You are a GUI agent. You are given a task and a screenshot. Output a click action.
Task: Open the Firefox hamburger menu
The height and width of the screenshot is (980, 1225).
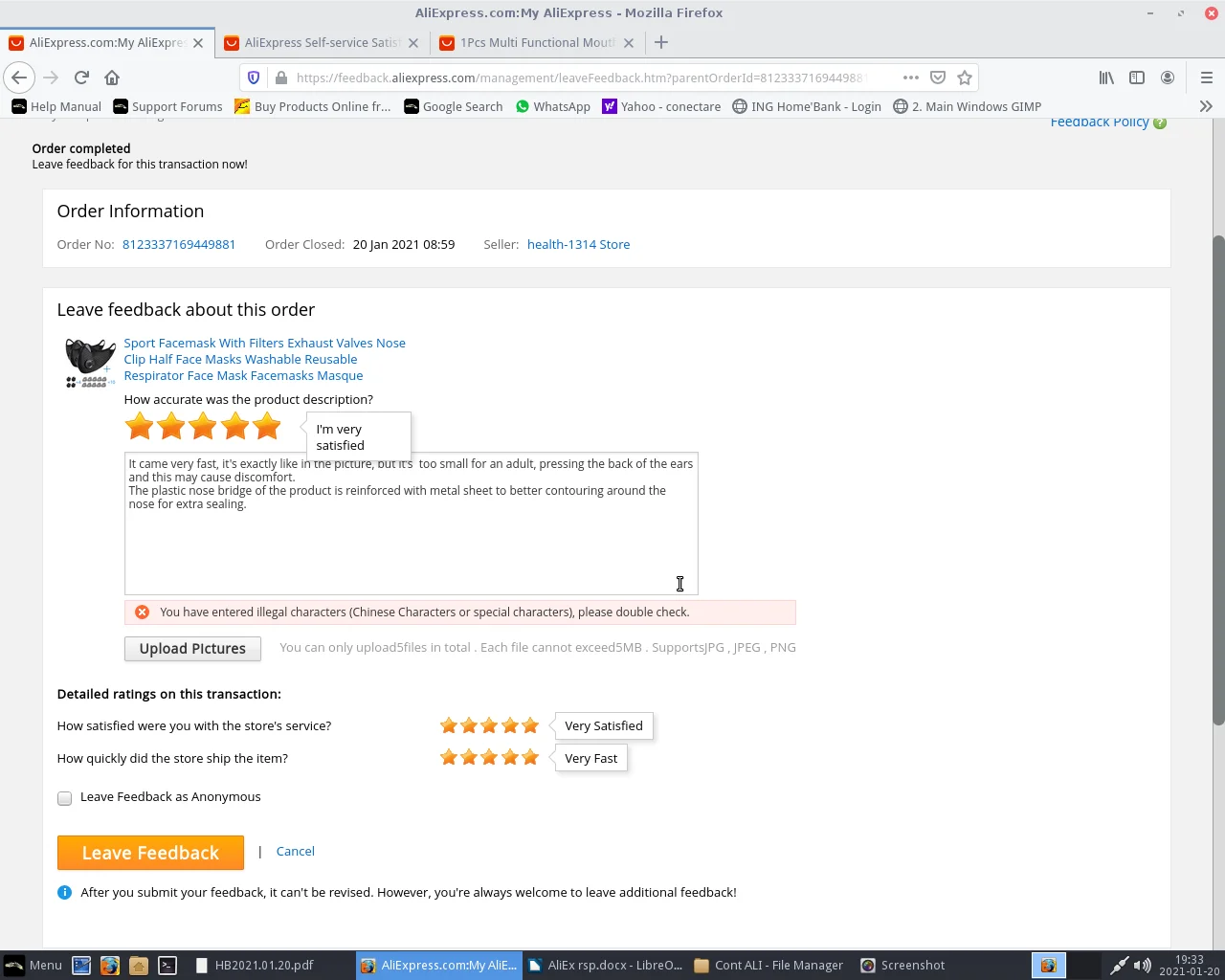click(1207, 78)
